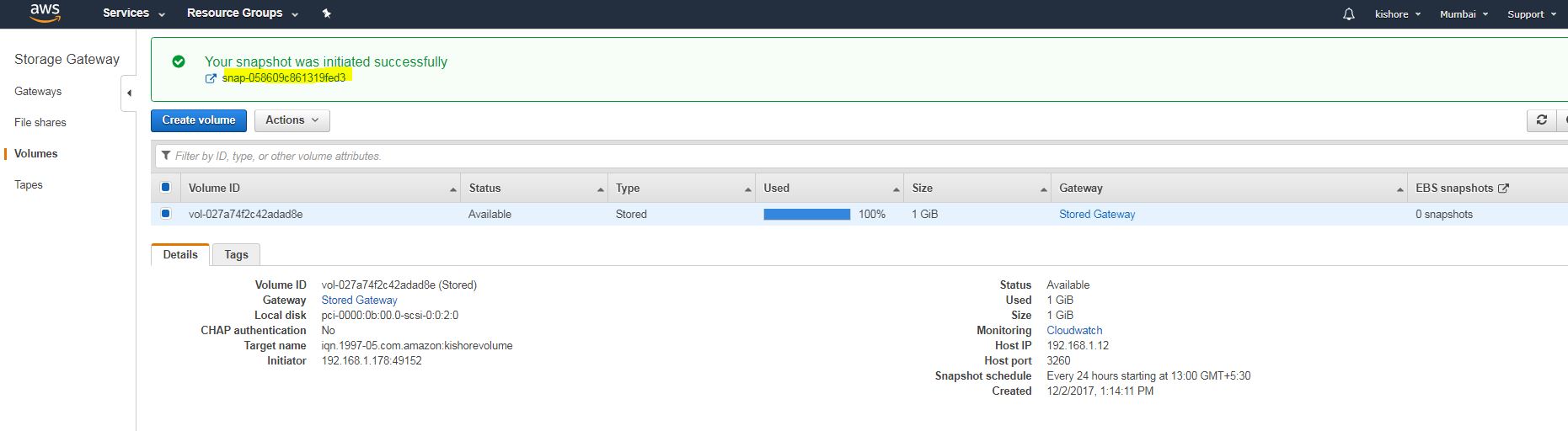This screenshot has width=1568, height=431.
Task: Expand the Resource Groups menu
Action: 242,13
